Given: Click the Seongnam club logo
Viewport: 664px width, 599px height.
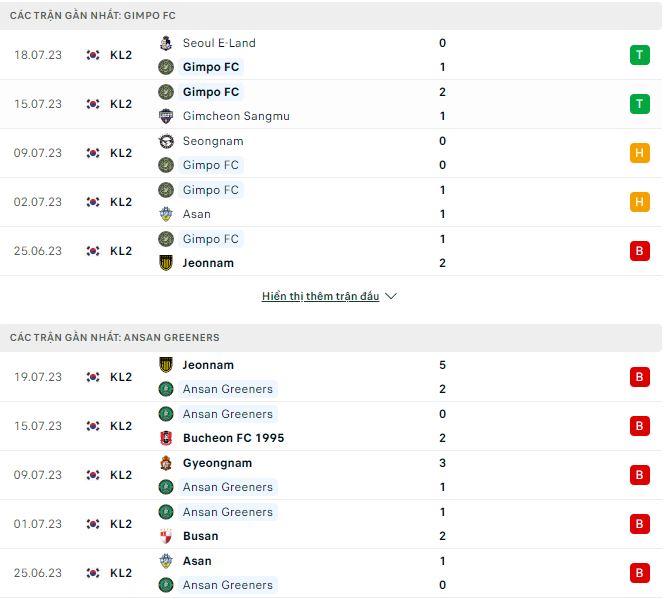Looking at the screenshot, I should [166, 141].
